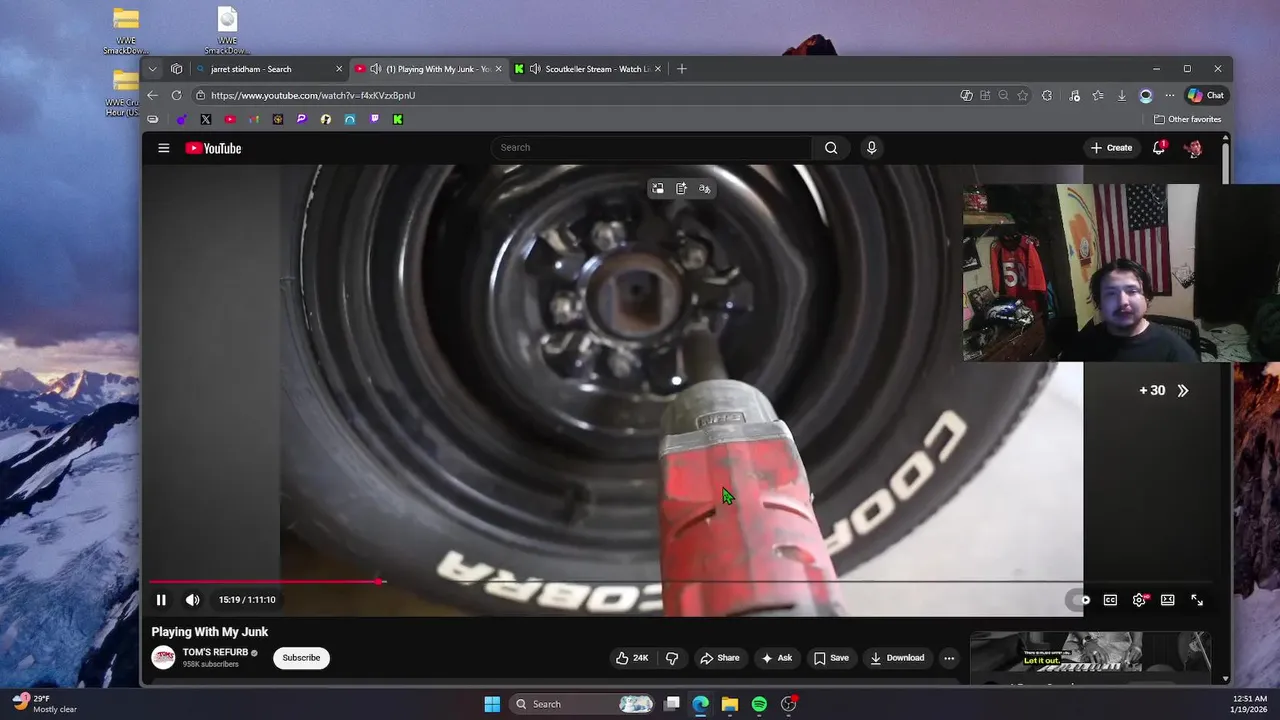Image resolution: width=1280 pixels, height=720 pixels.
Task: Open more actions three-dot menu
Action: click(x=949, y=657)
